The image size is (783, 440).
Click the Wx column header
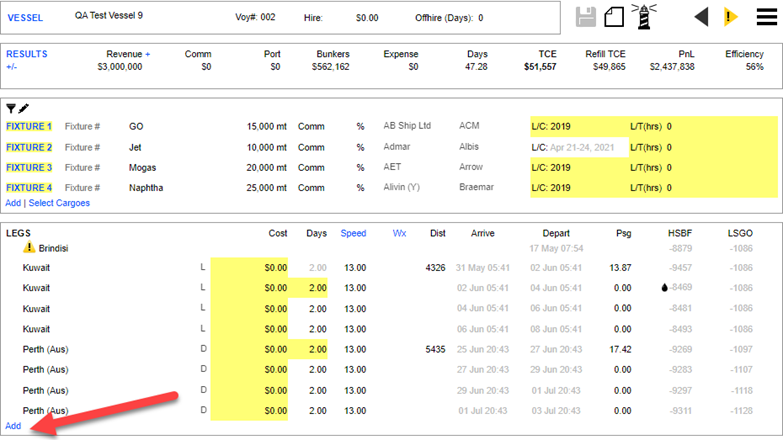click(399, 233)
